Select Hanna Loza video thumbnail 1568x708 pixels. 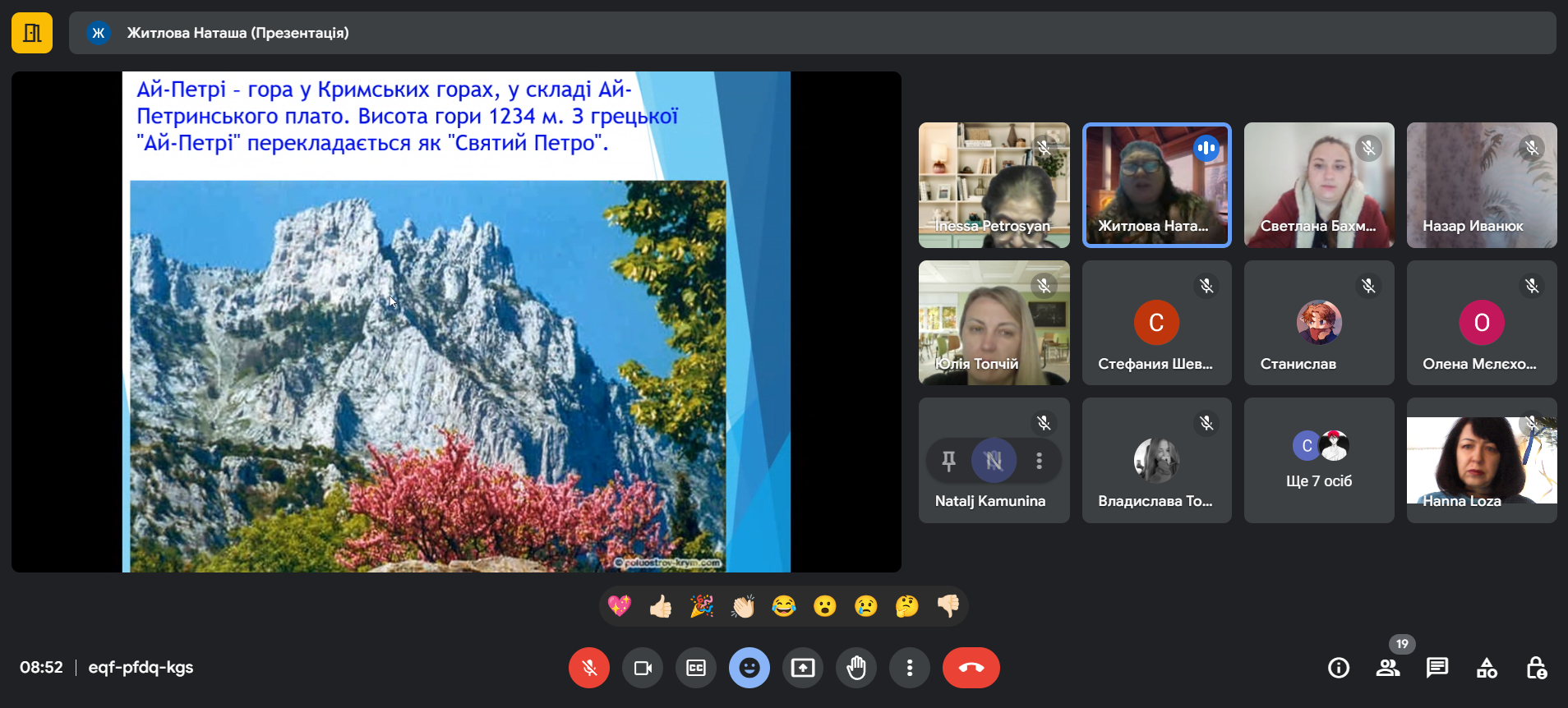pyautogui.click(x=1481, y=460)
